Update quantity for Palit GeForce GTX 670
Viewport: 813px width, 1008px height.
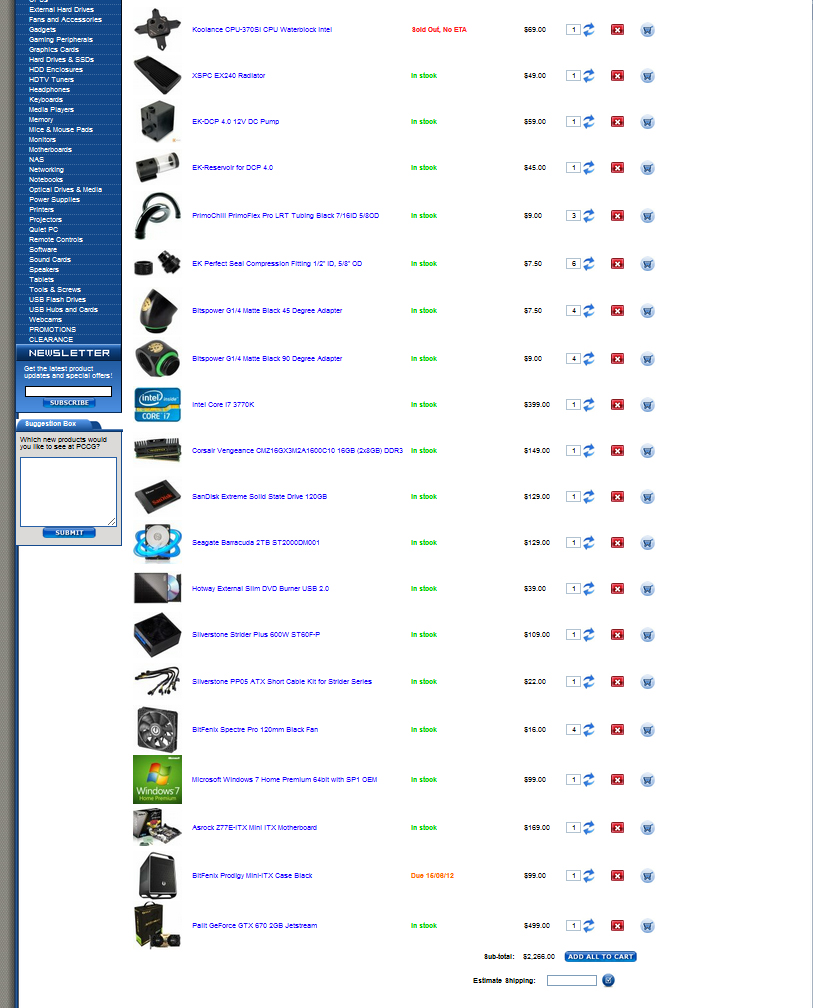coord(589,926)
